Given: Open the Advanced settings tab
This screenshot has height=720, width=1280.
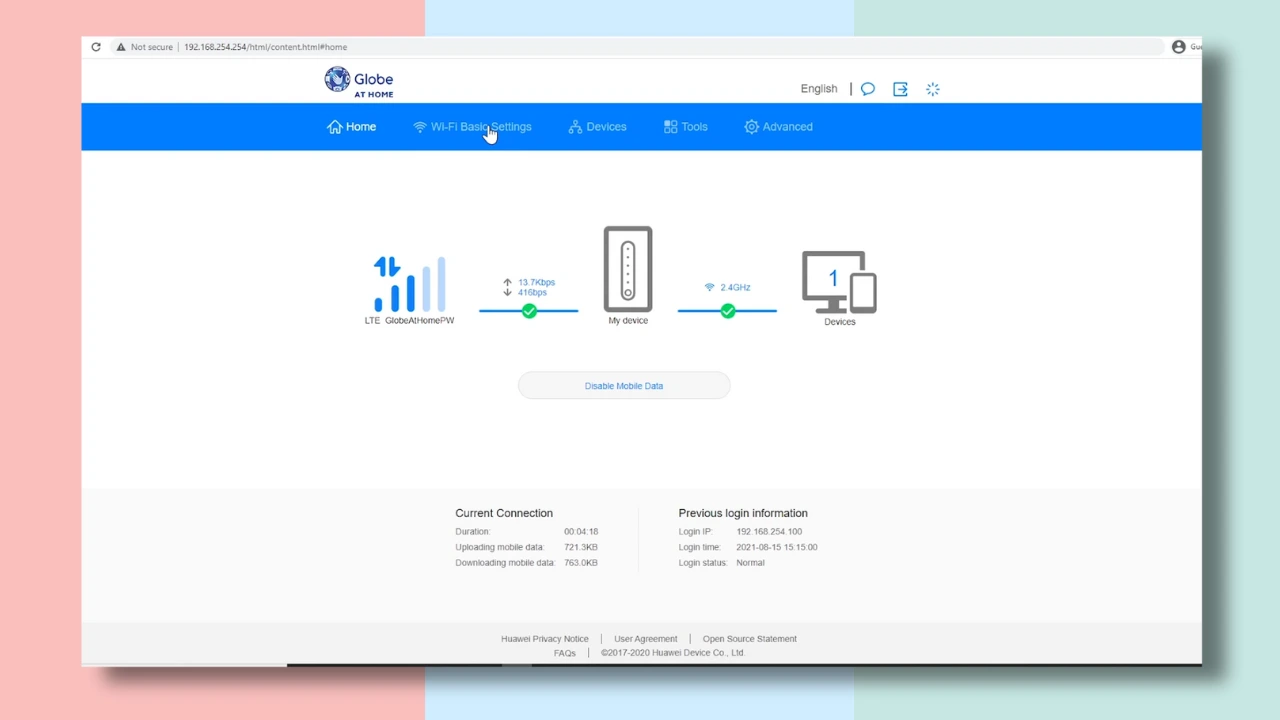Looking at the screenshot, I should pos(779,127).
